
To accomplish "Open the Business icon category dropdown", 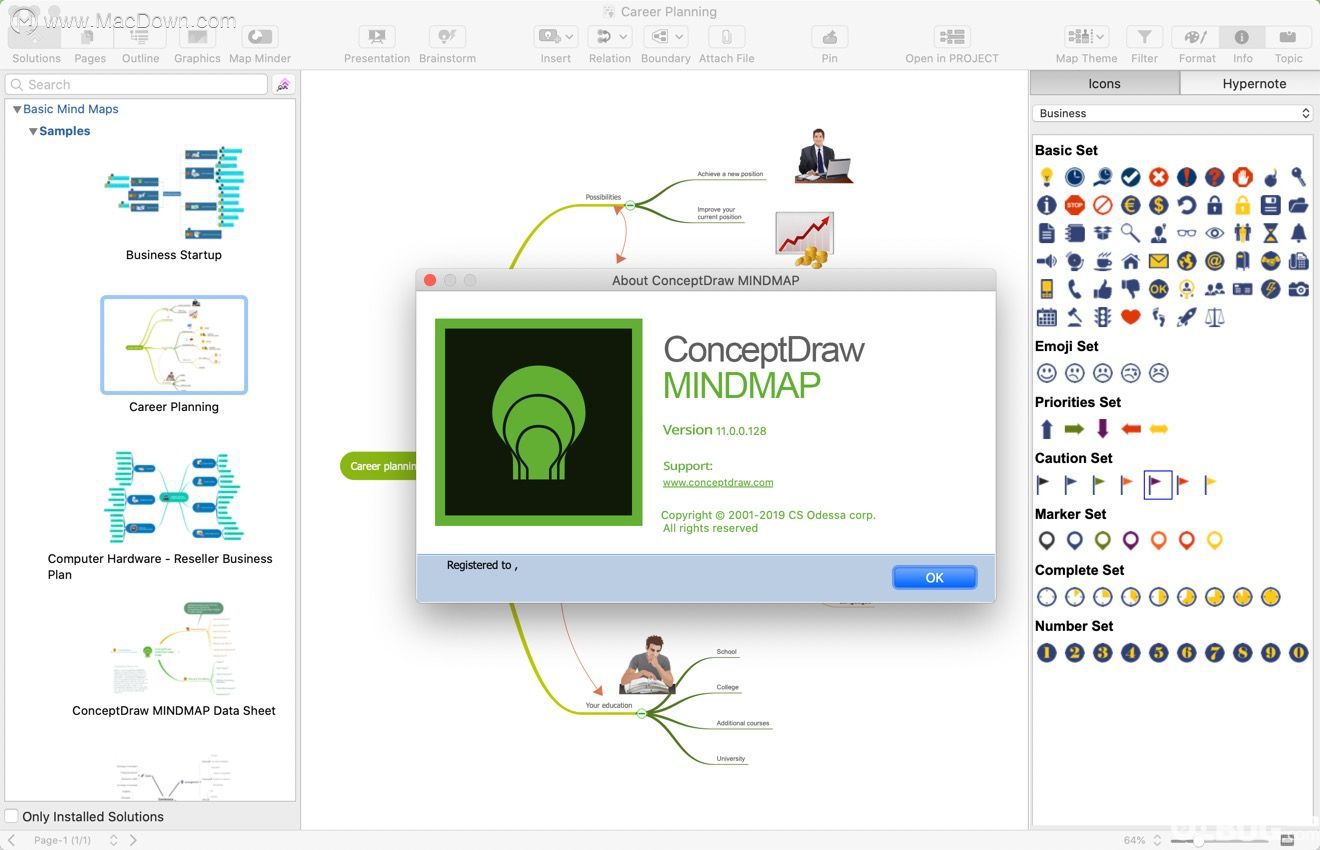I will click(1173, 113).
